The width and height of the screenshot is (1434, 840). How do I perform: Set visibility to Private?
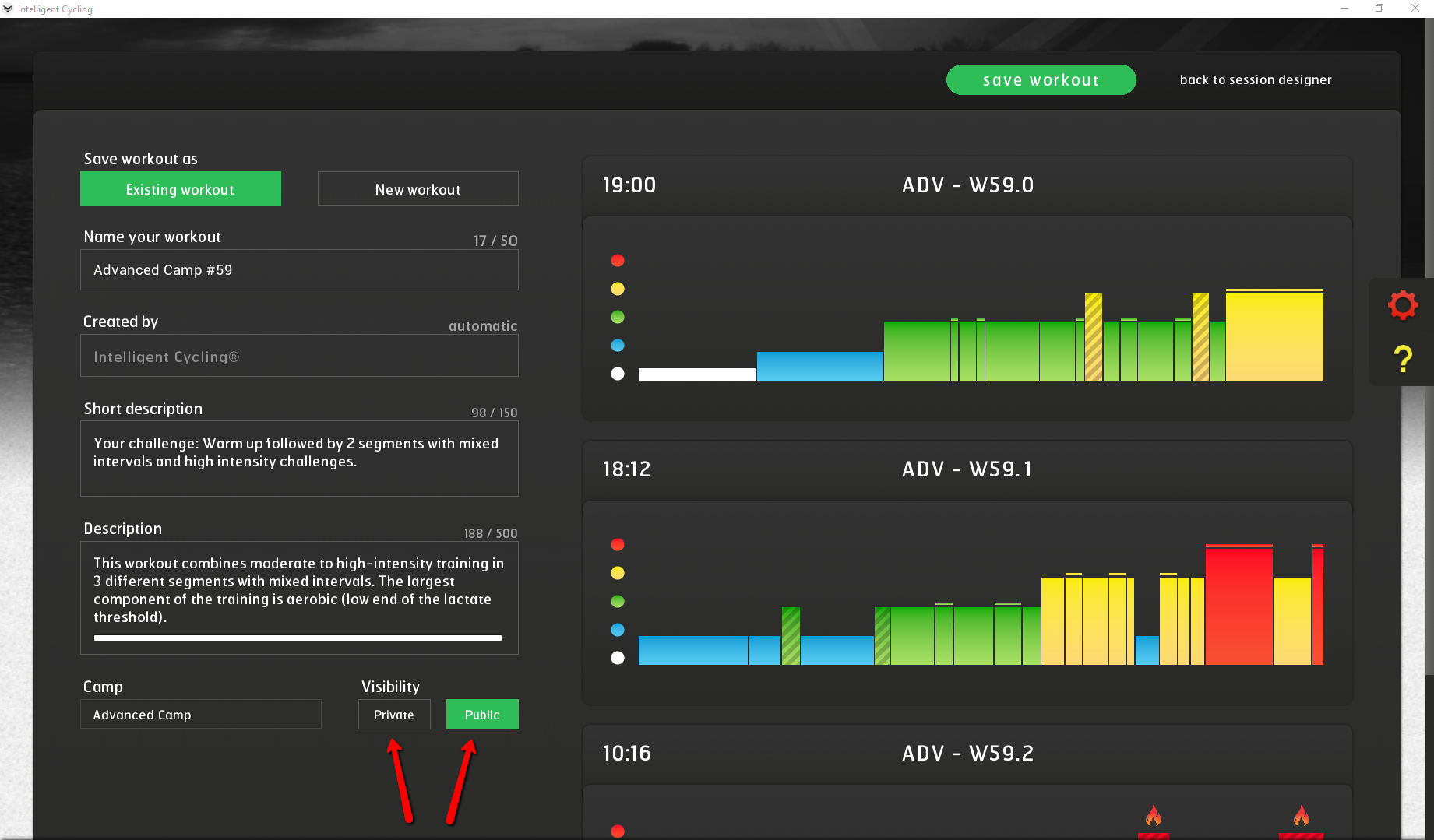pos(394,715)
